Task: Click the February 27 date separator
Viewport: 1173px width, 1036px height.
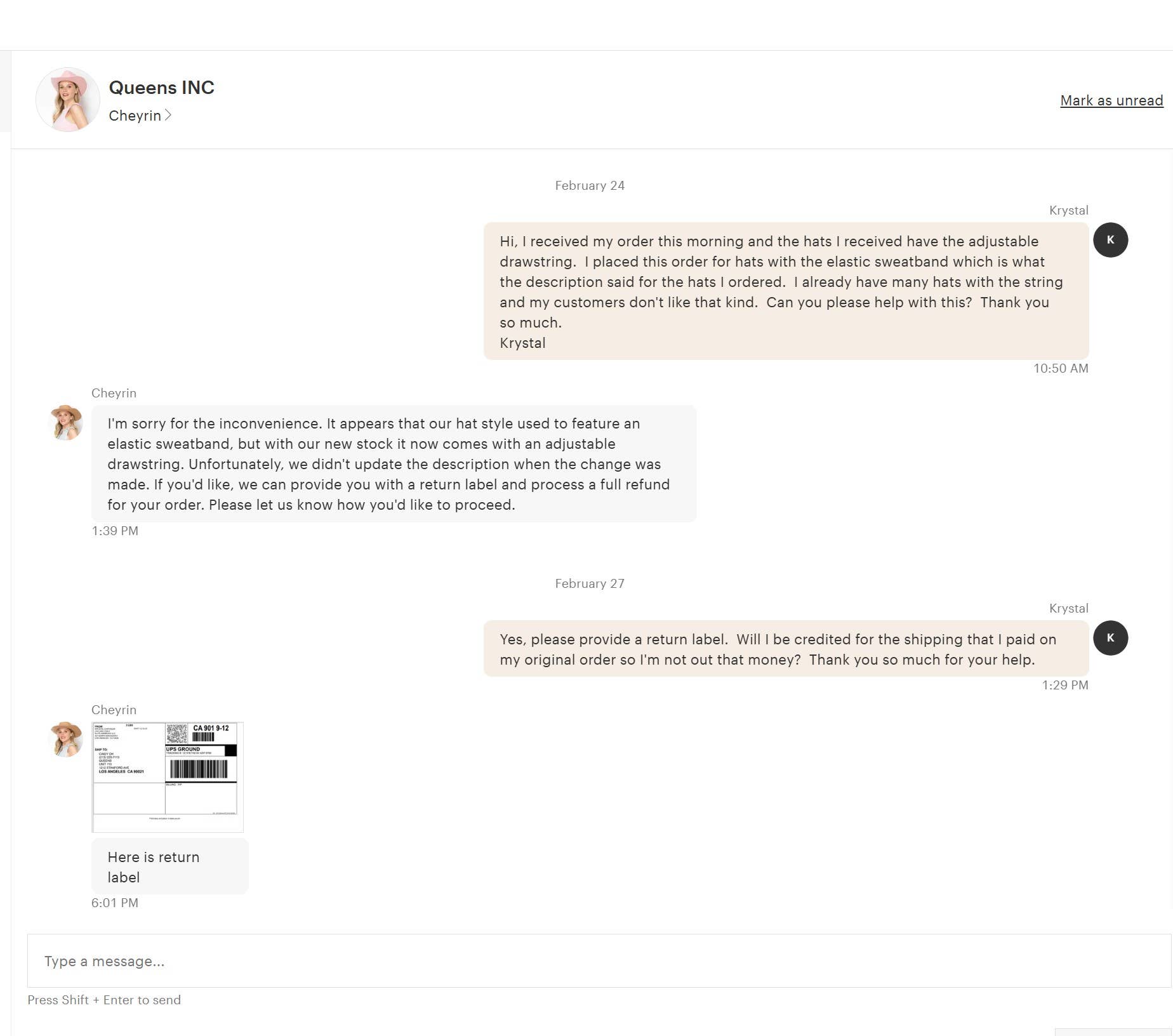Action: tap(590, 583)
